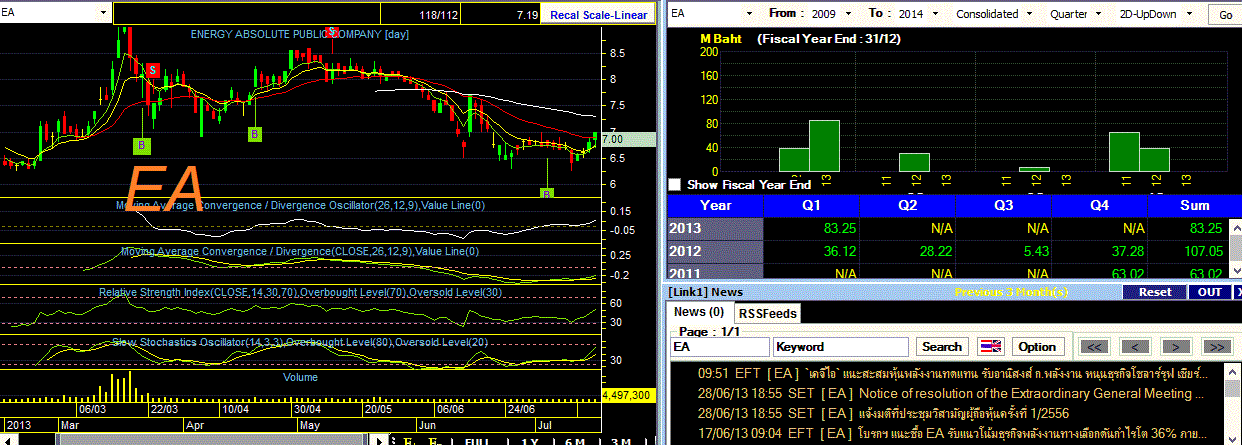Click the Reset button in news header
This screenshot has width=1247, height=445.
pyautogui.click(x=1154, y=292)
